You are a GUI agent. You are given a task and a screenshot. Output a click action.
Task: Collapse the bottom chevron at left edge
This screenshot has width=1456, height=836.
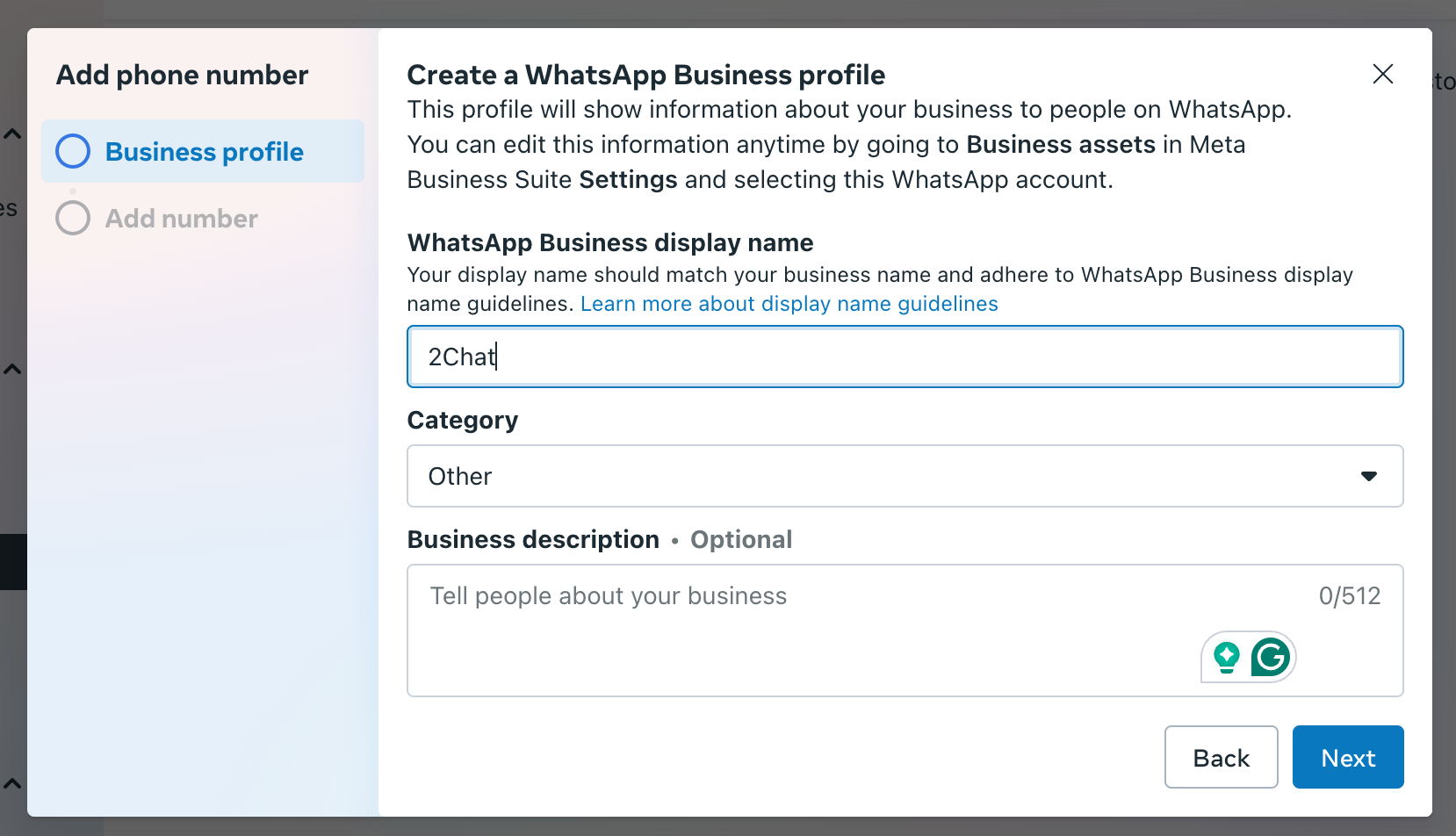pos(11,783)
